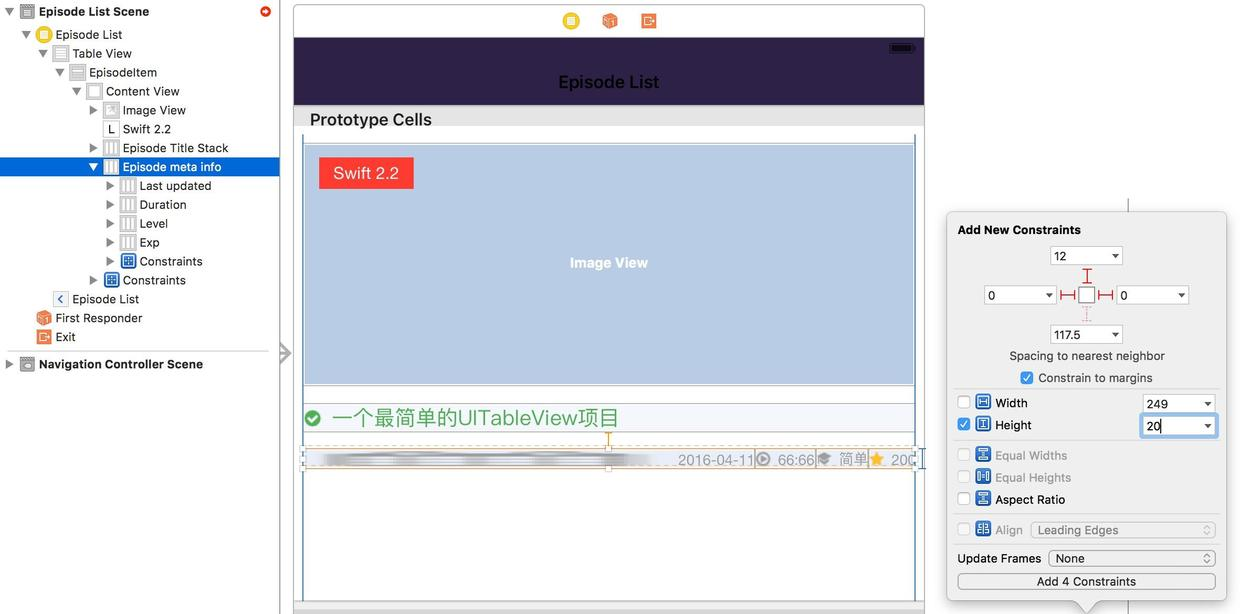Click the Episode List navigation bar title
Screen dimensions: 1240x614
609,82
